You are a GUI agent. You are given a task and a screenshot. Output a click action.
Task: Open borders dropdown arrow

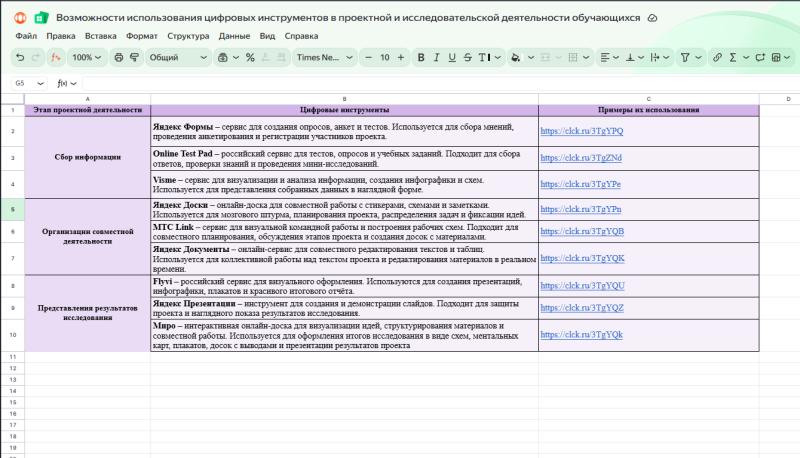tap(586, 58)
